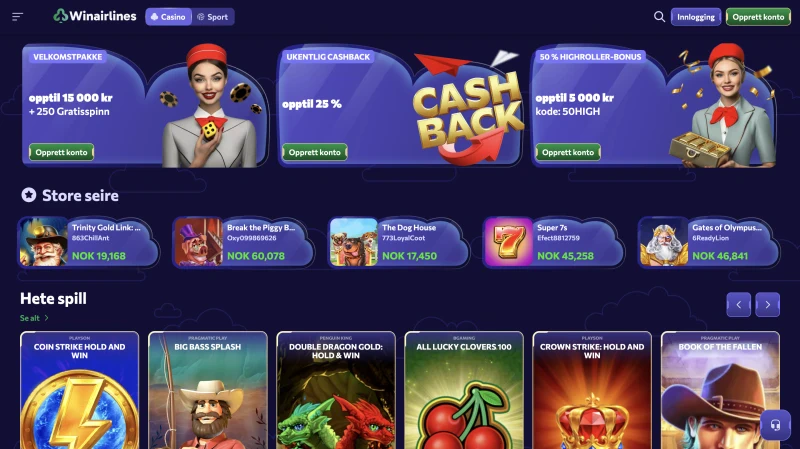Click Opprett konto on Highroller-bonus banner
Viewport: 800px width, 449px height.
[568, 152]
